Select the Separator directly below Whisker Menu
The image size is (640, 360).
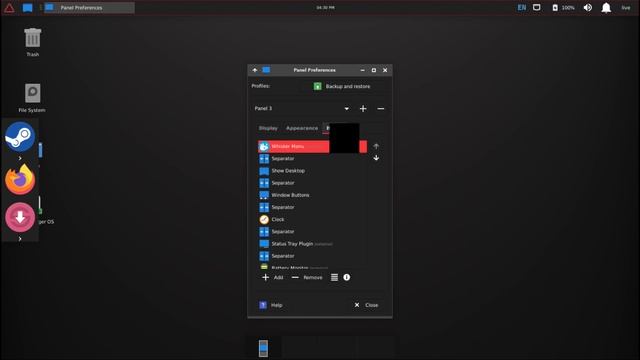tap(312, 158)
